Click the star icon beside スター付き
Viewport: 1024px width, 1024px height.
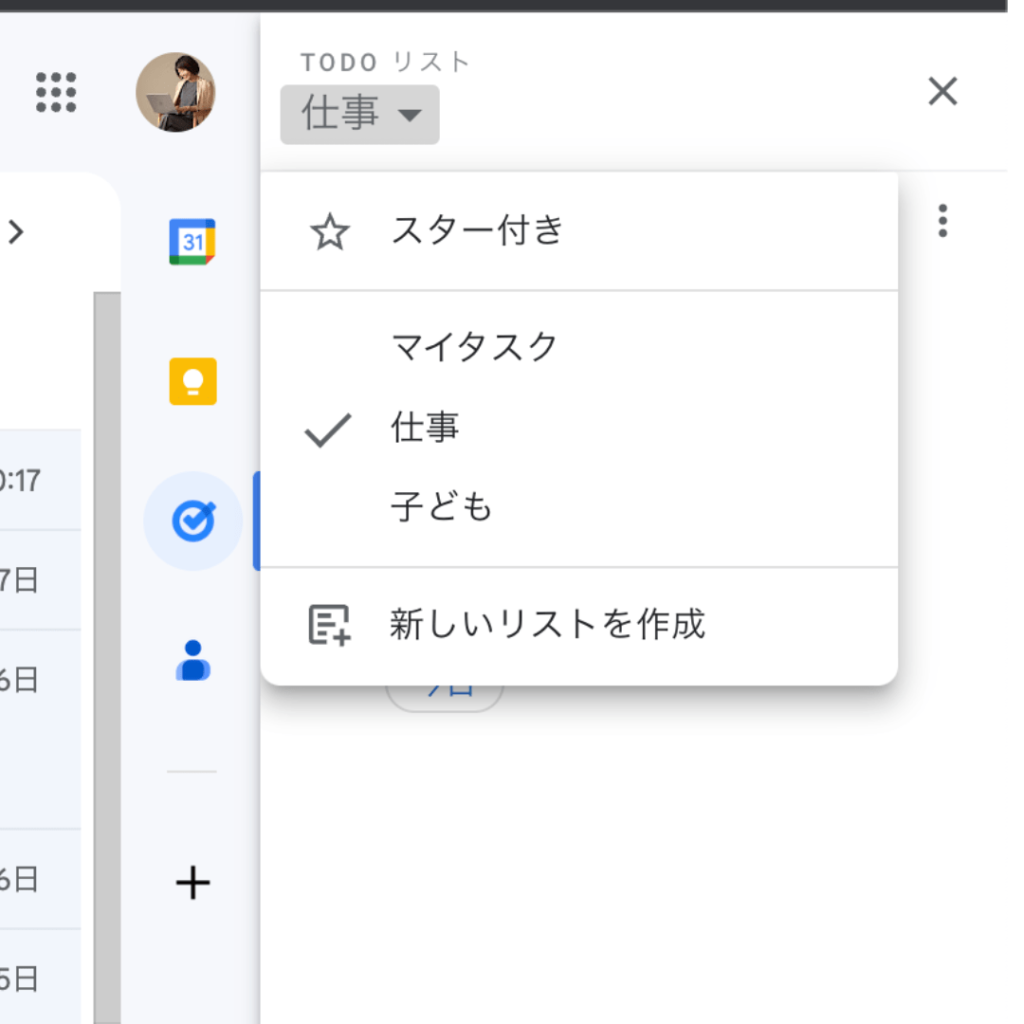(329, 232)
